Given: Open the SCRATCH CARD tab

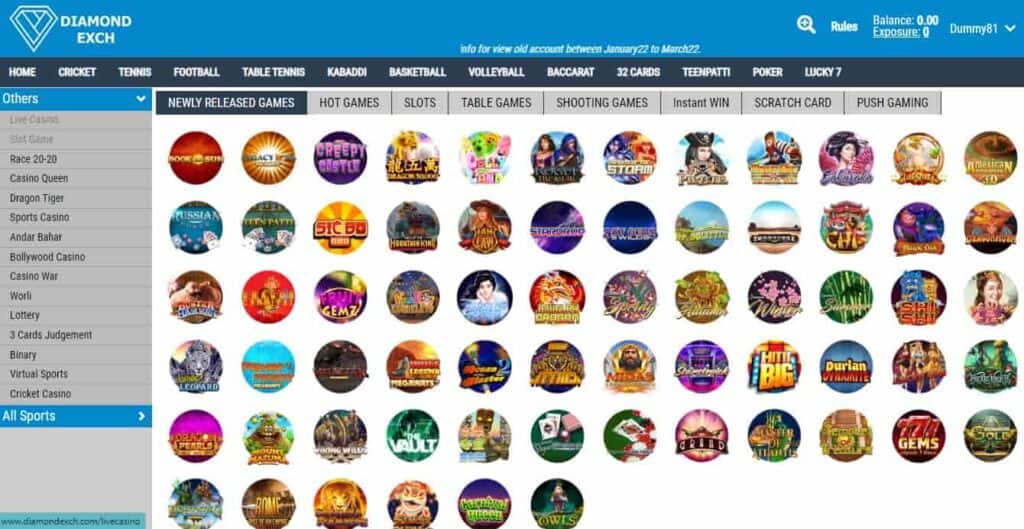Looking at the screenshot, I should point(793,103).
